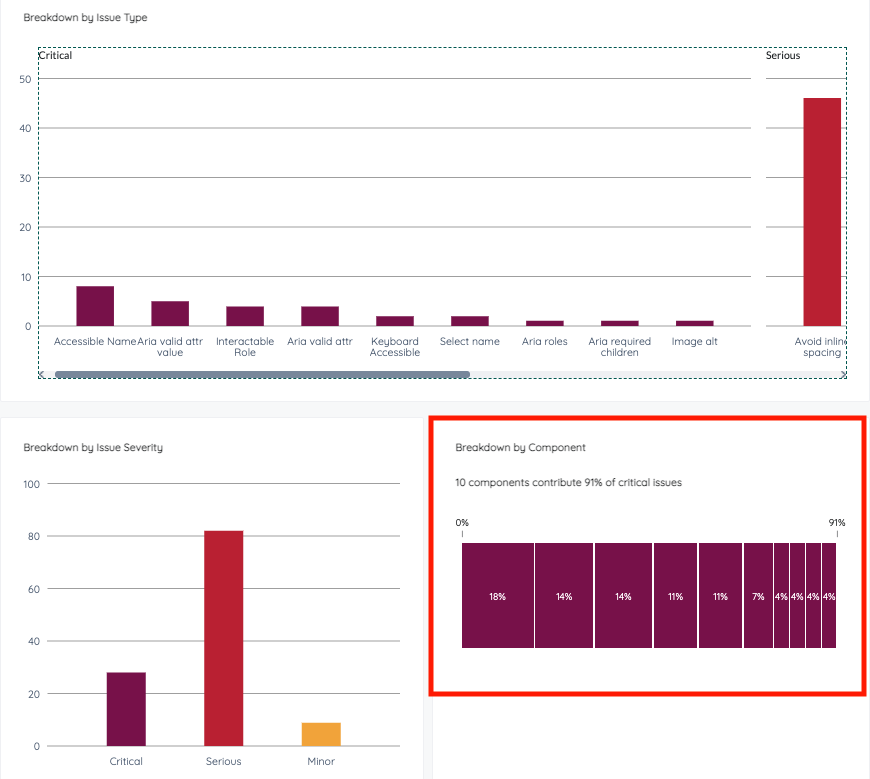Select the Critical bar in severity chart
Screen dimensions: 870x779
point(126,709)
